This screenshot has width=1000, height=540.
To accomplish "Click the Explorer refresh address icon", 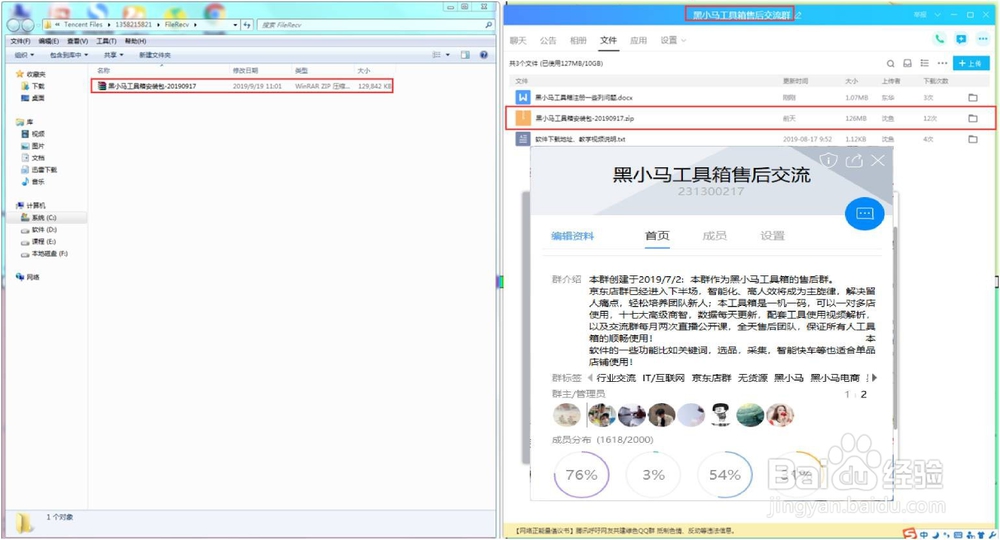I will coord(247,25).
